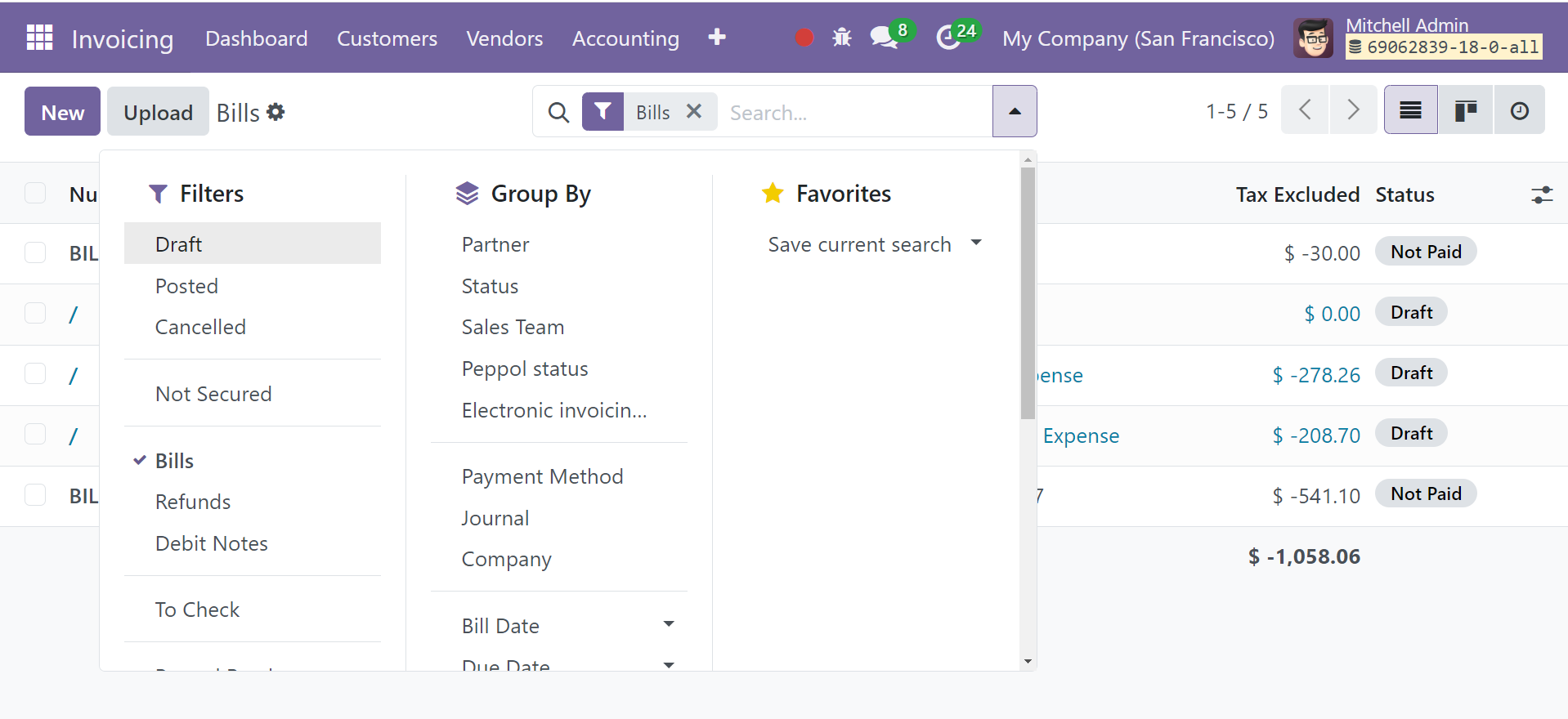The height and width of the screenshot is (719, 1568).
Task: Click the gear icon next to Bills
Action: point(276,112)
